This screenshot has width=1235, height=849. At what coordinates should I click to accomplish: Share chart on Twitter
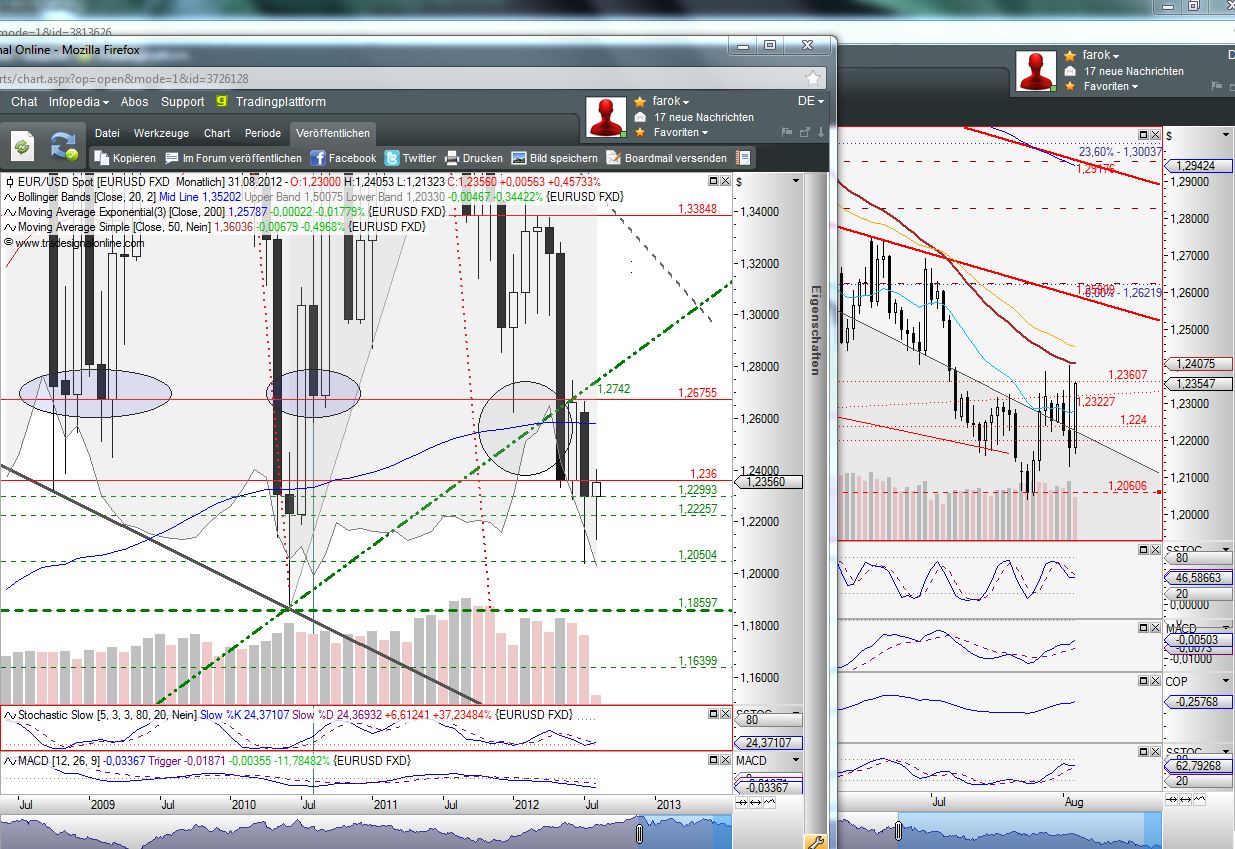410,158
